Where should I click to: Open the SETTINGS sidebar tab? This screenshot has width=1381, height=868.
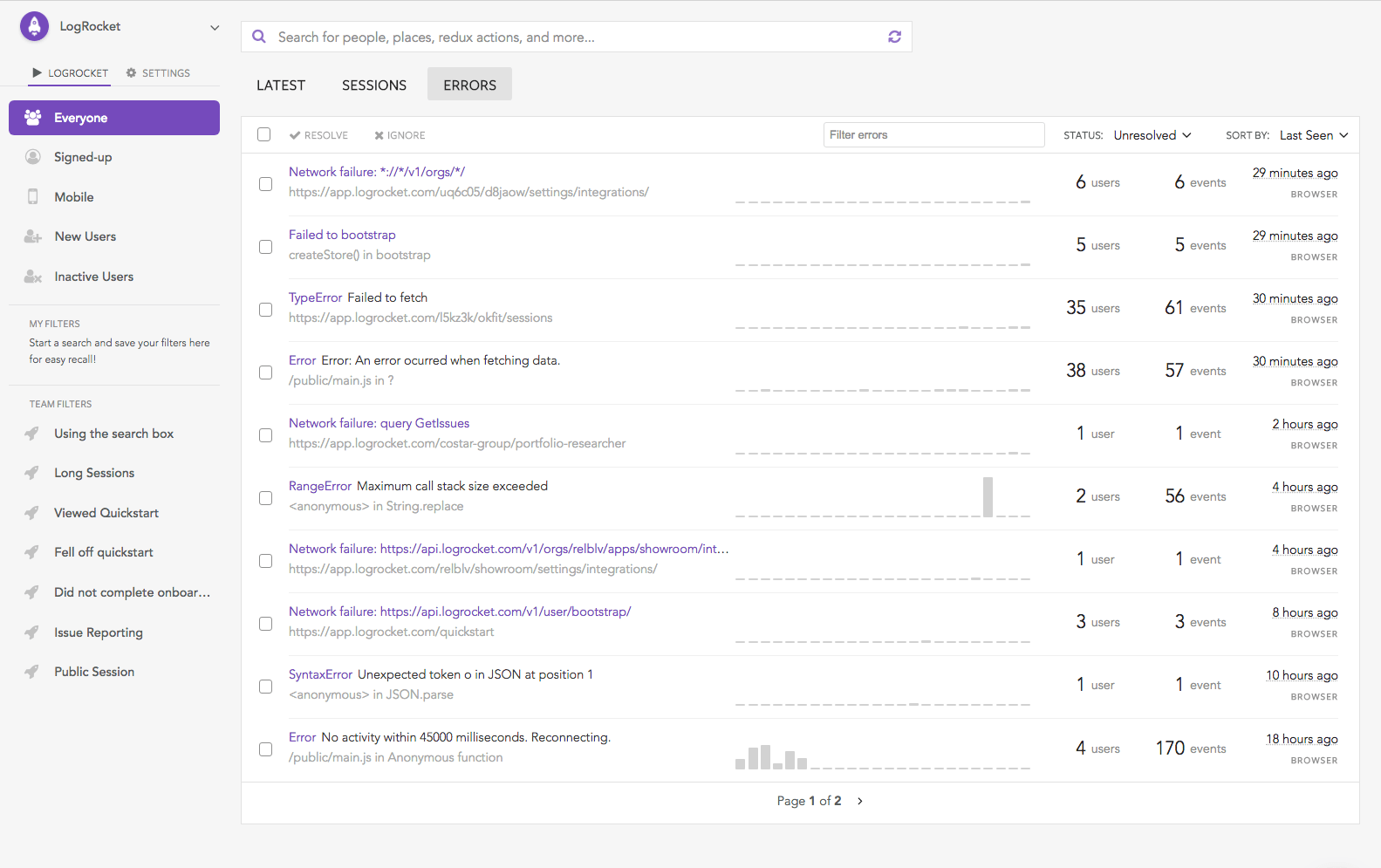point(158,73)
